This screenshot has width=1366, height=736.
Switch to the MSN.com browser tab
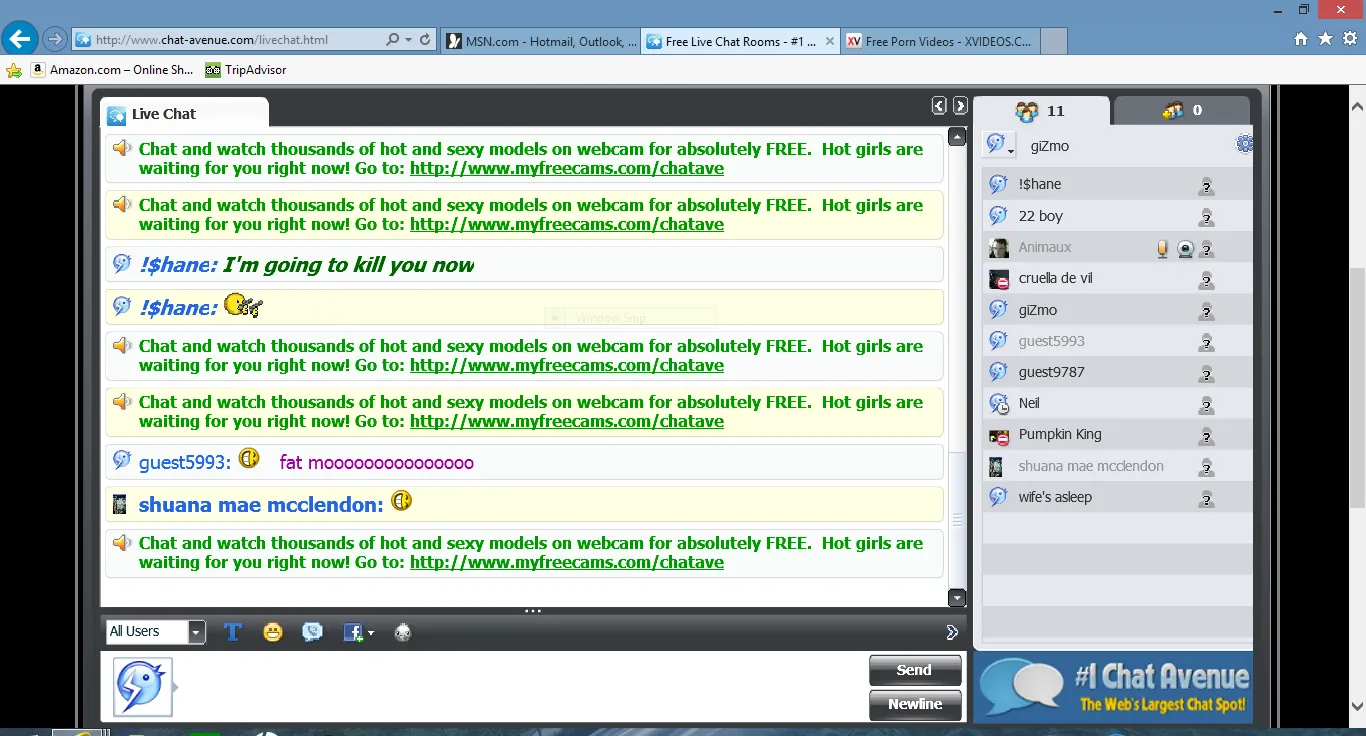click(540, 41)
